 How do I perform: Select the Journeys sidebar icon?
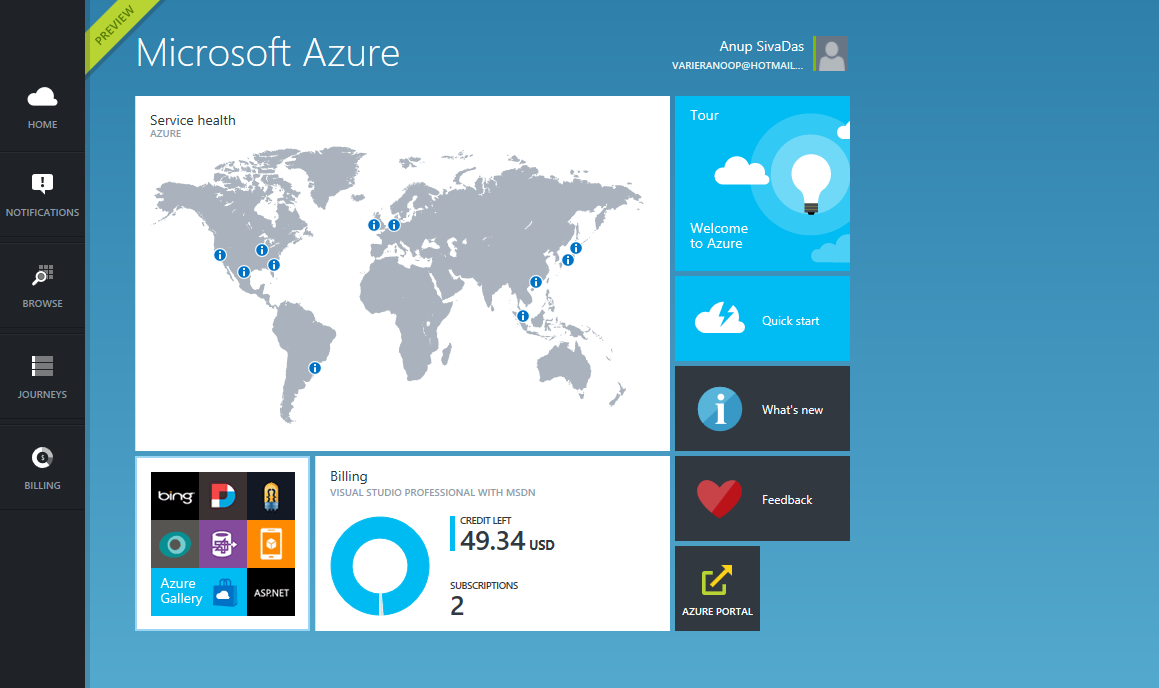[42, 366]
